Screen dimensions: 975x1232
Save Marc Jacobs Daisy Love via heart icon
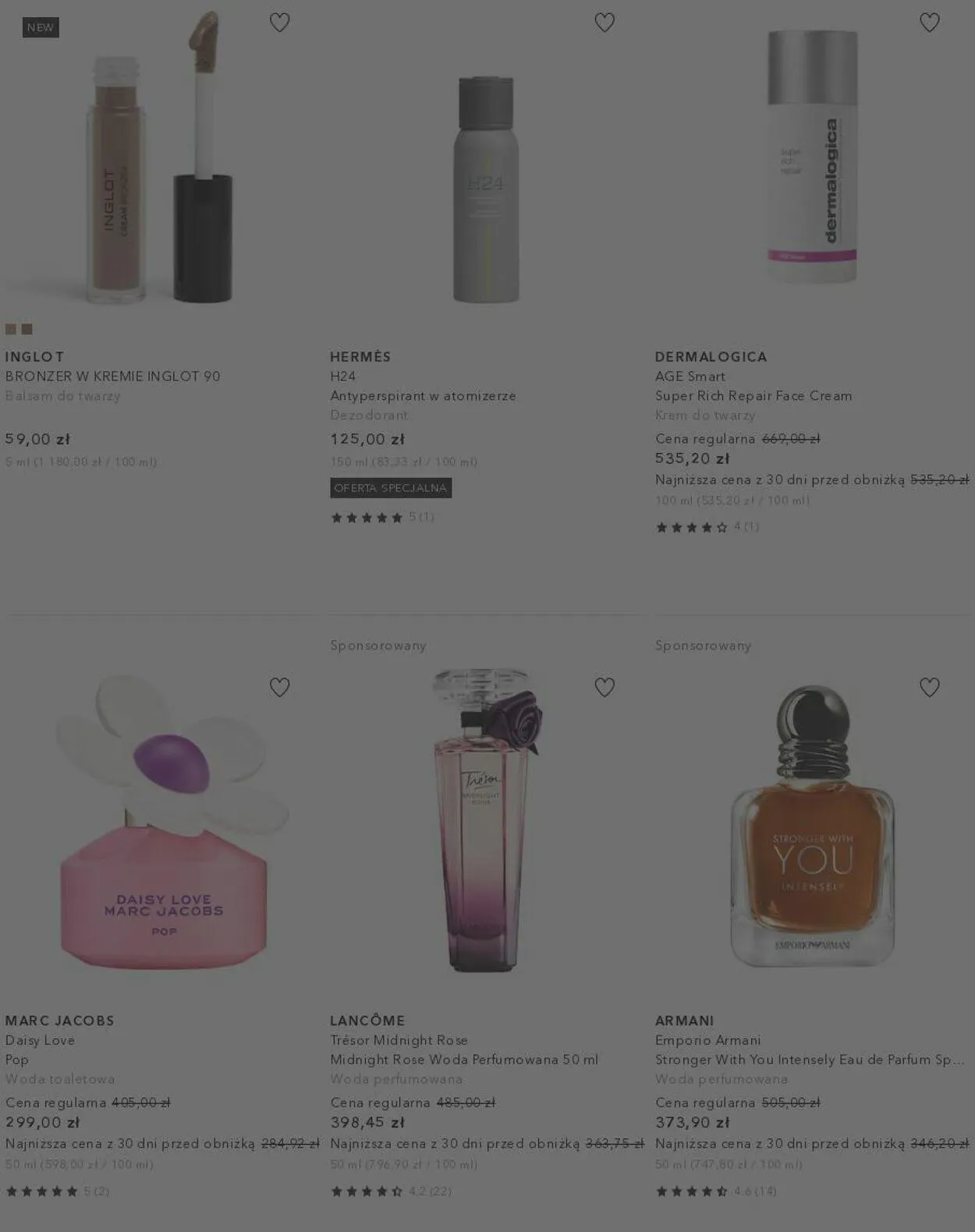point(279,687)
